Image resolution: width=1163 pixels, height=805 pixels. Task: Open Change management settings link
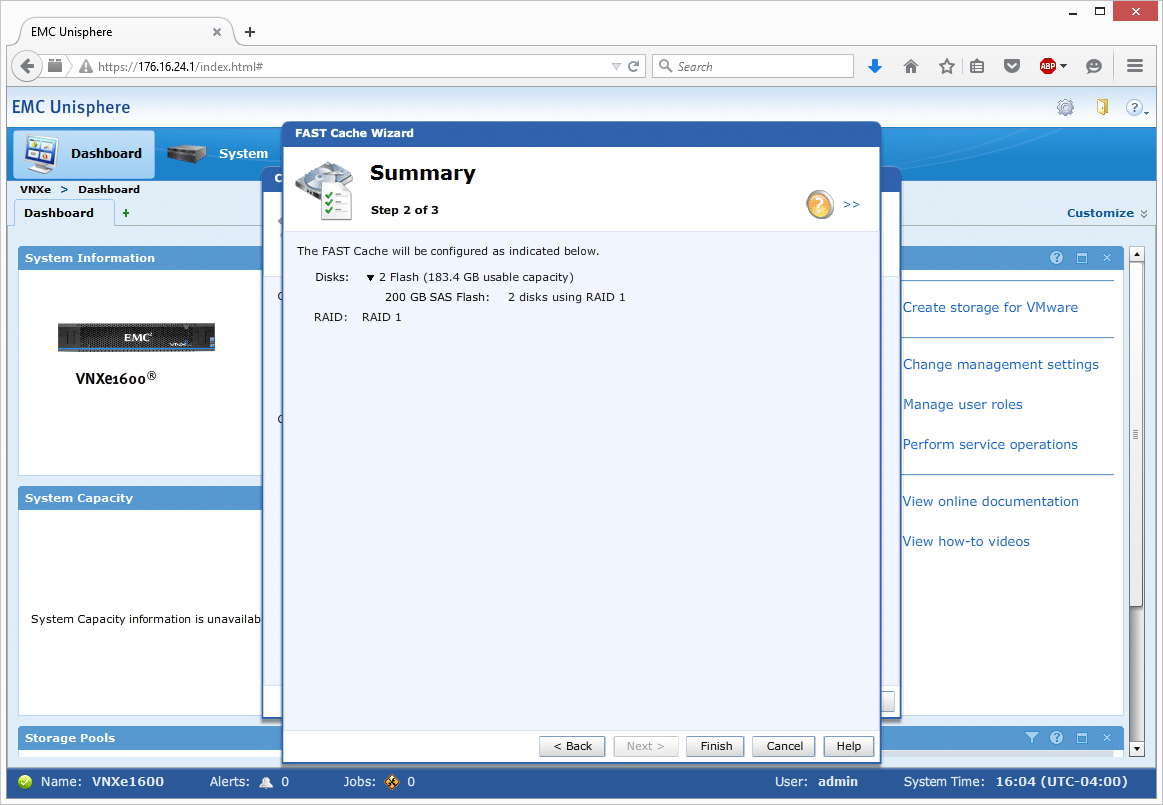tap(1001, 364)
